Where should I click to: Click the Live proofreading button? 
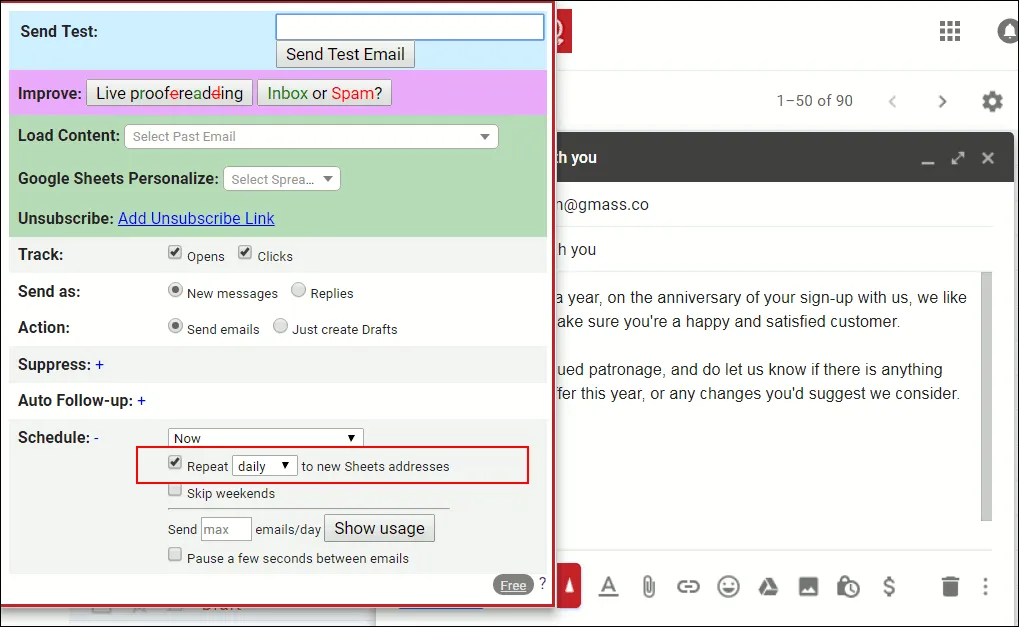point(169,93)
